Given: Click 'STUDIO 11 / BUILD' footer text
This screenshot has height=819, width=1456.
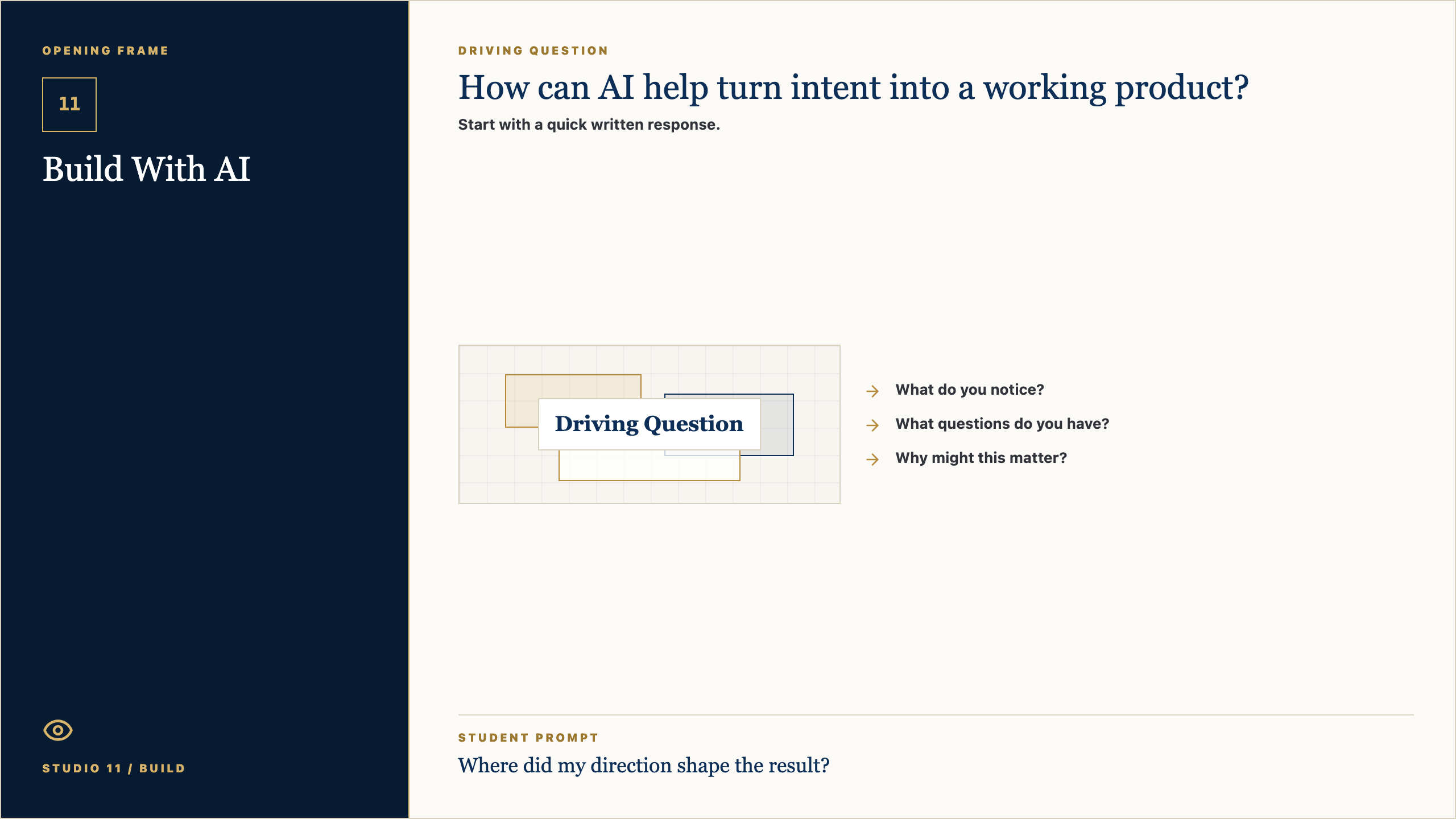Looking at the screenshot, I should [114, 768].
